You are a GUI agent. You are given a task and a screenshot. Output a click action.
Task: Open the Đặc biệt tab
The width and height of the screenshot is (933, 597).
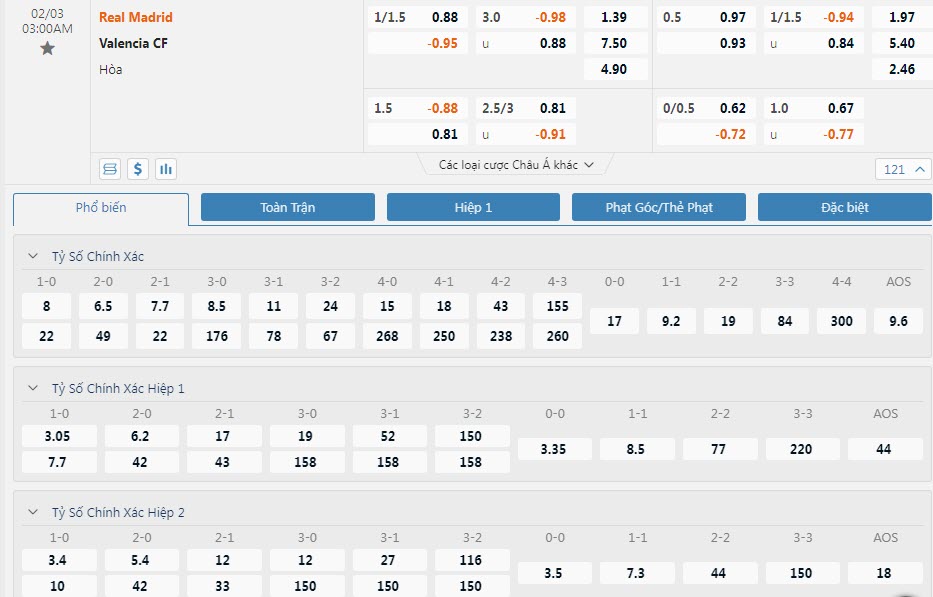[x=844, y=207]
